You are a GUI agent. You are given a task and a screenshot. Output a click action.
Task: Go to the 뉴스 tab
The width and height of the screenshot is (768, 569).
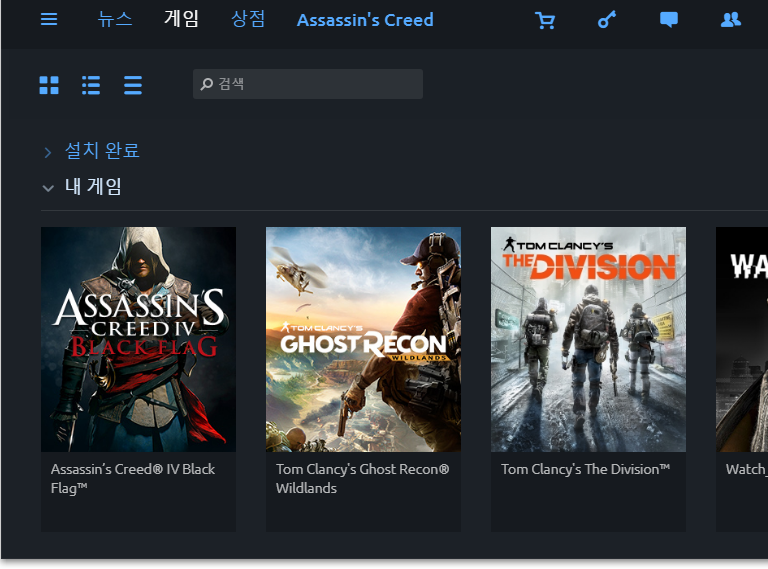(x=115, y=20)
